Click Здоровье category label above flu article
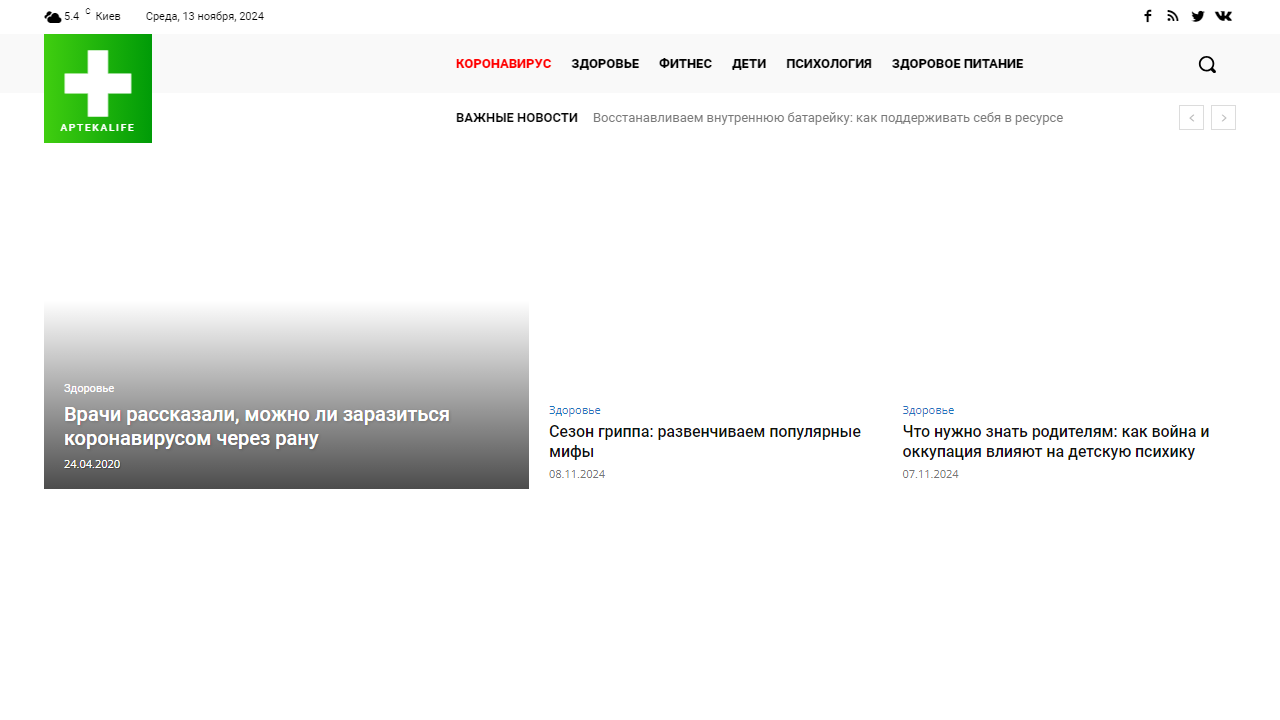Screen dimensions: 1280x720 tap(575, 410)
